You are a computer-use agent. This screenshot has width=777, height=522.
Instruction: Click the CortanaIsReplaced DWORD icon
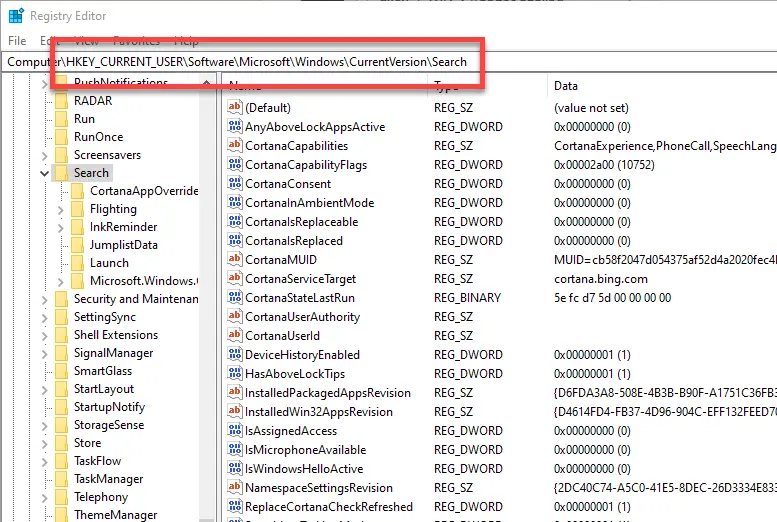[x=234, y=240]
